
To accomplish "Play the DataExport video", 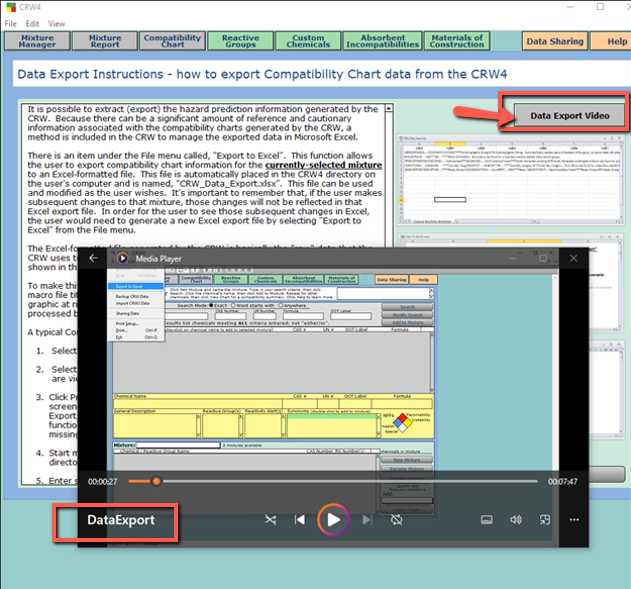I will [x=333, y=519].
